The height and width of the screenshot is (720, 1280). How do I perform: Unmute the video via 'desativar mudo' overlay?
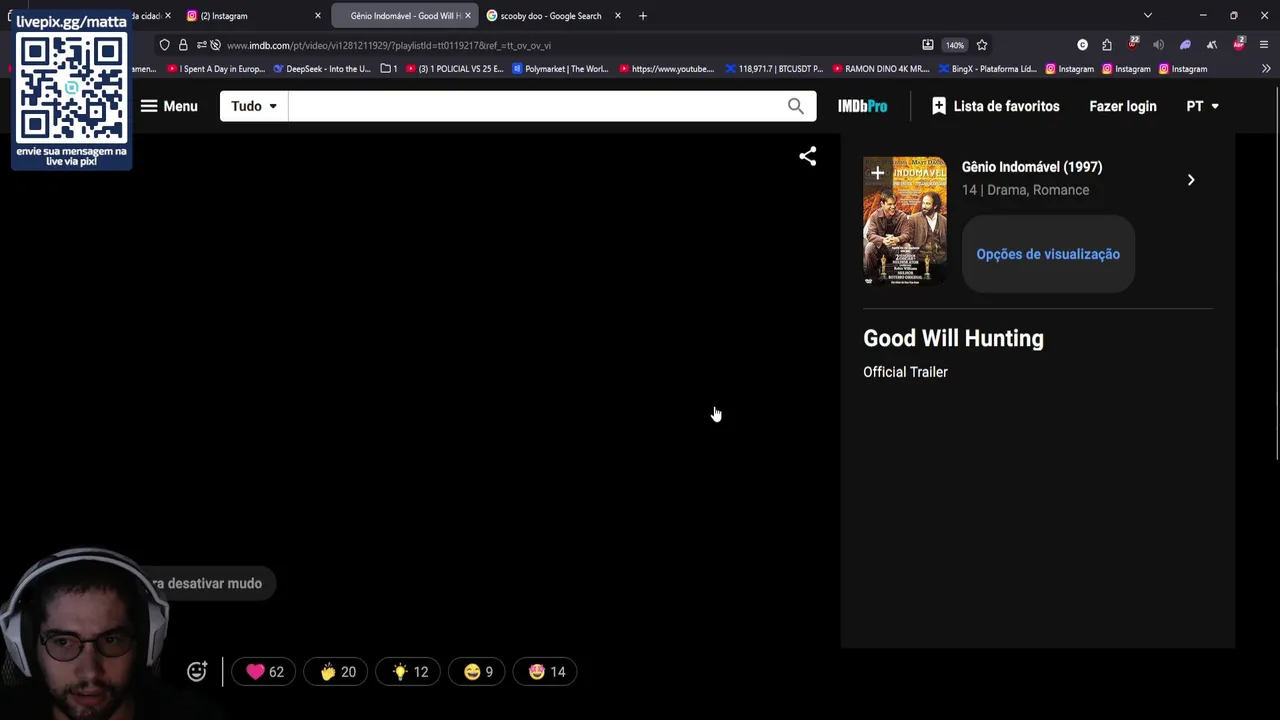click(x=205, y=583)
